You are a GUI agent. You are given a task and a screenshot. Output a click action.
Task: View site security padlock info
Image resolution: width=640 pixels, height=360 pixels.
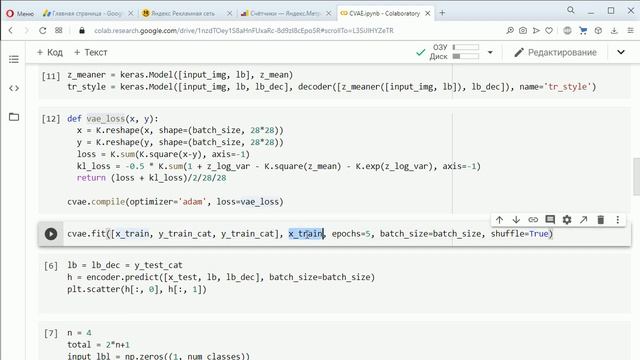point(82,31)
